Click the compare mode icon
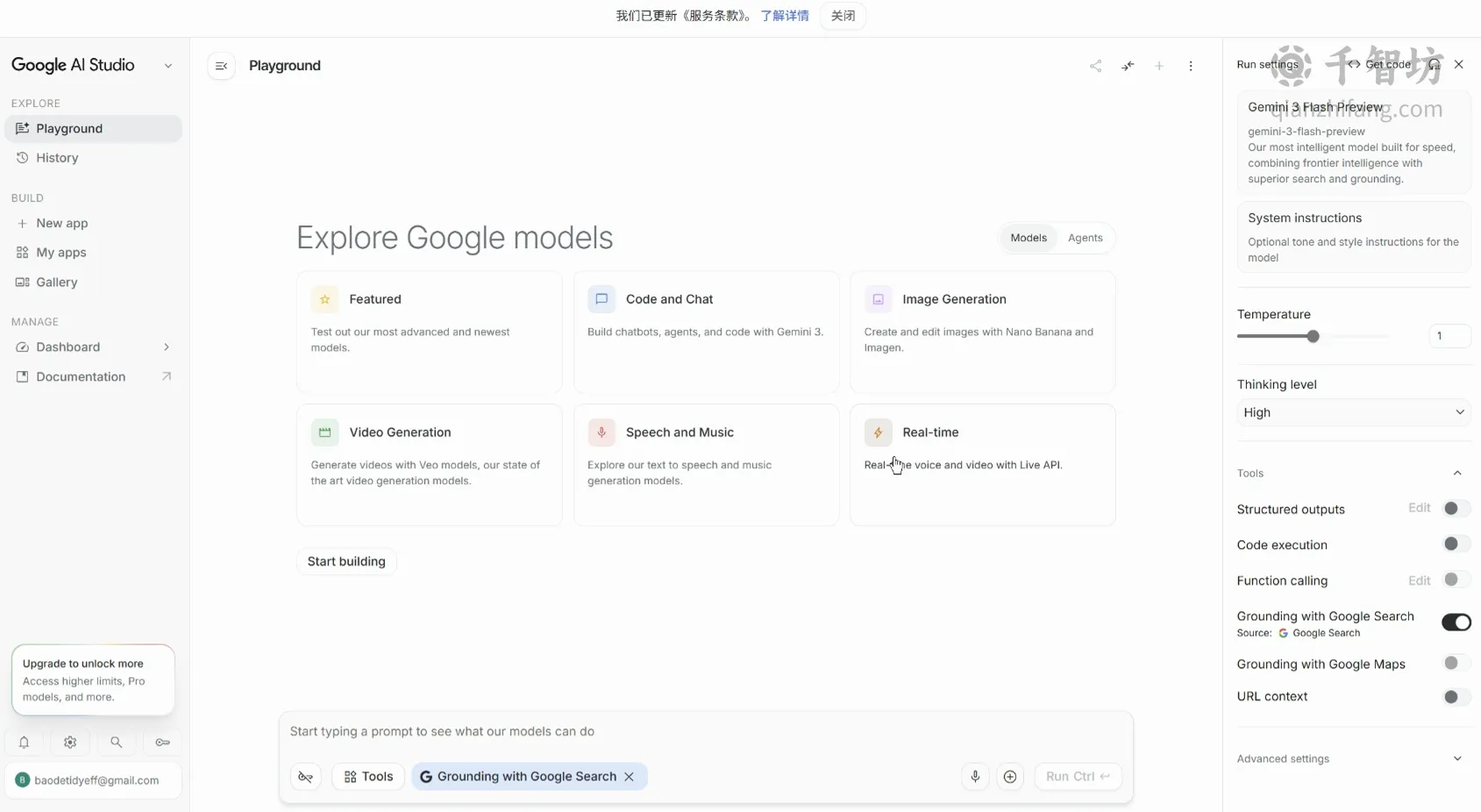Image resolution: width=1481 pixels, height=812 pixels. (x=1128, y=66)
